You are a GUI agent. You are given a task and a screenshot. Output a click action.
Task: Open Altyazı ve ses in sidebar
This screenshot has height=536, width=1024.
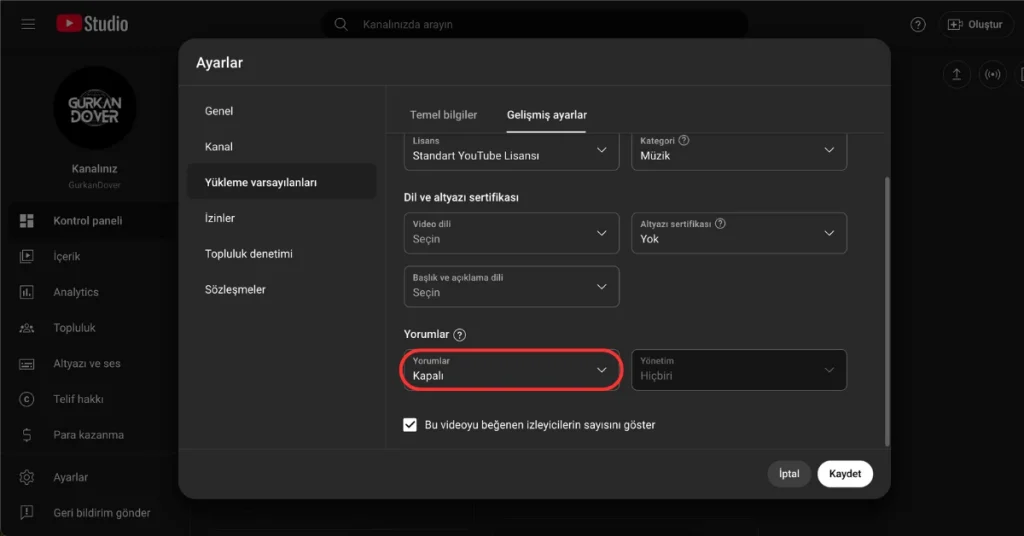88,364
